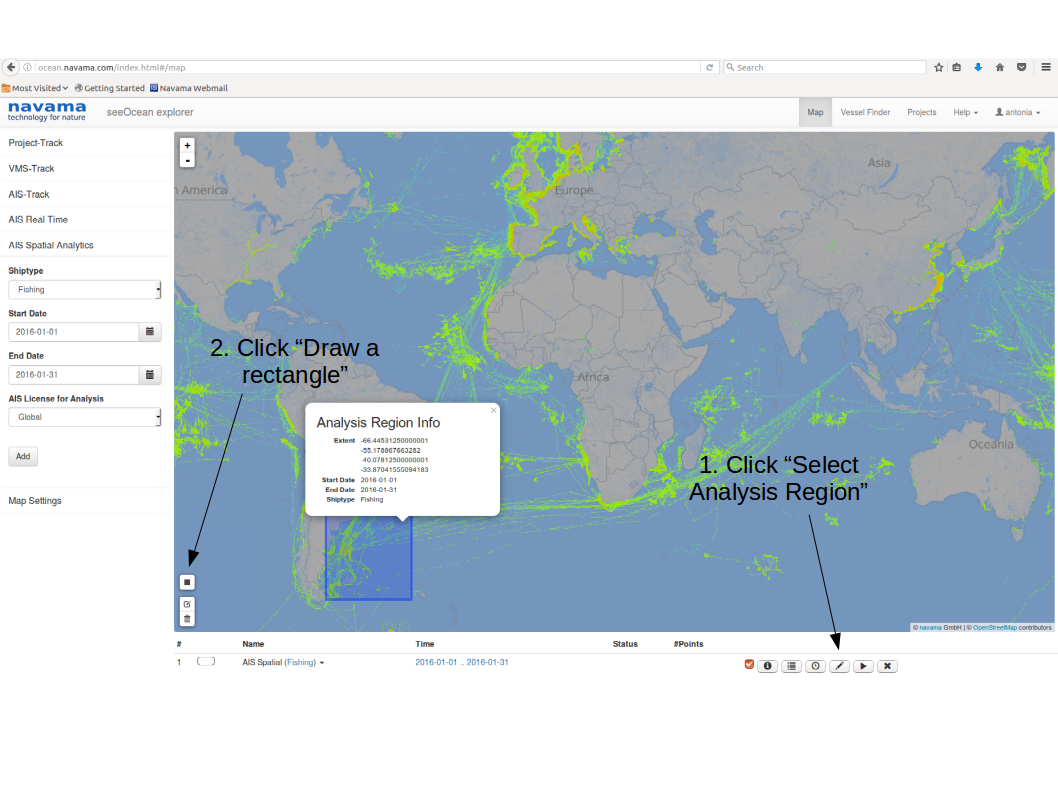Click the pencil Select Analysis Region button

point(839,666)
